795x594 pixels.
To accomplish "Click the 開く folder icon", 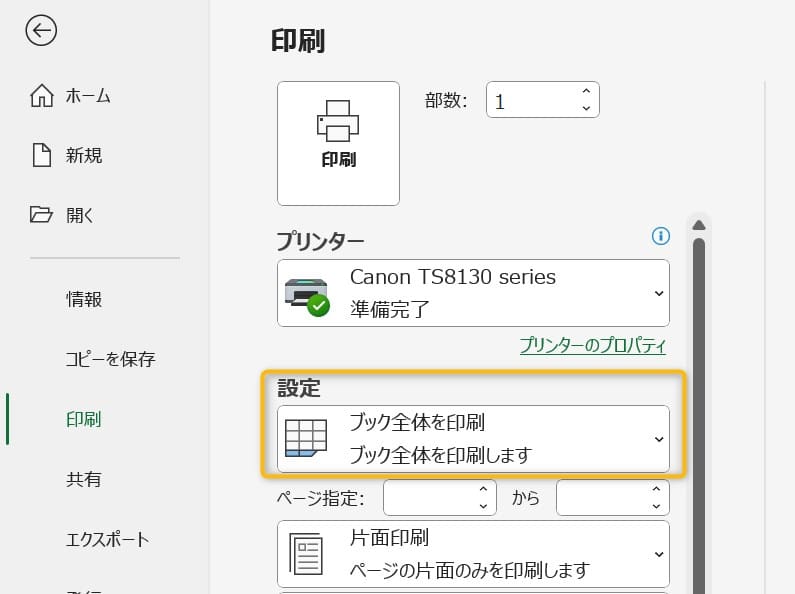I will click(x=41, y=214).
